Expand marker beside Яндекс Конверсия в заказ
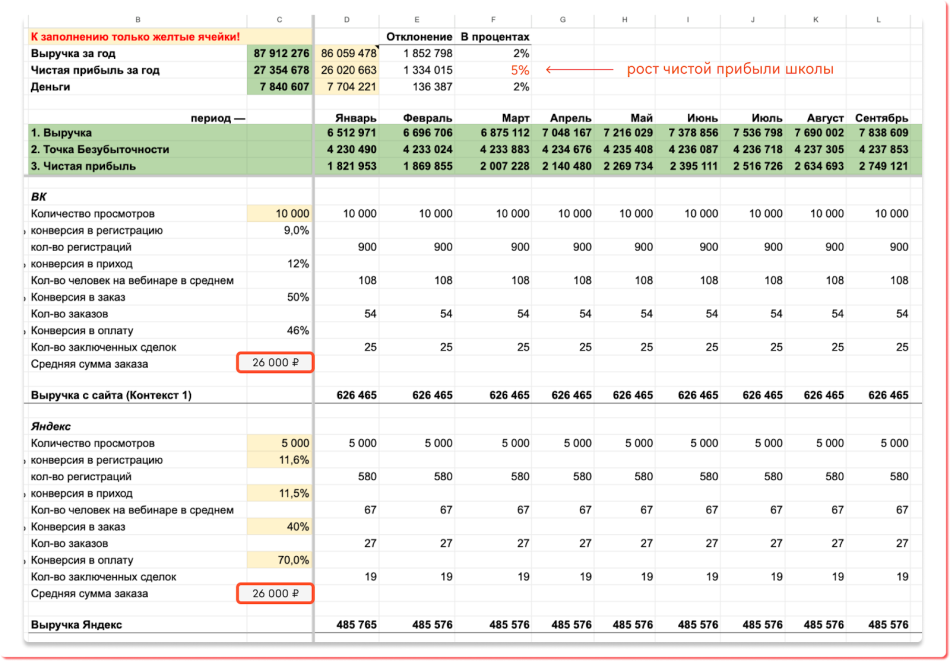The height and width of the screenshot is (661, 950). click(x=25, y=527)
